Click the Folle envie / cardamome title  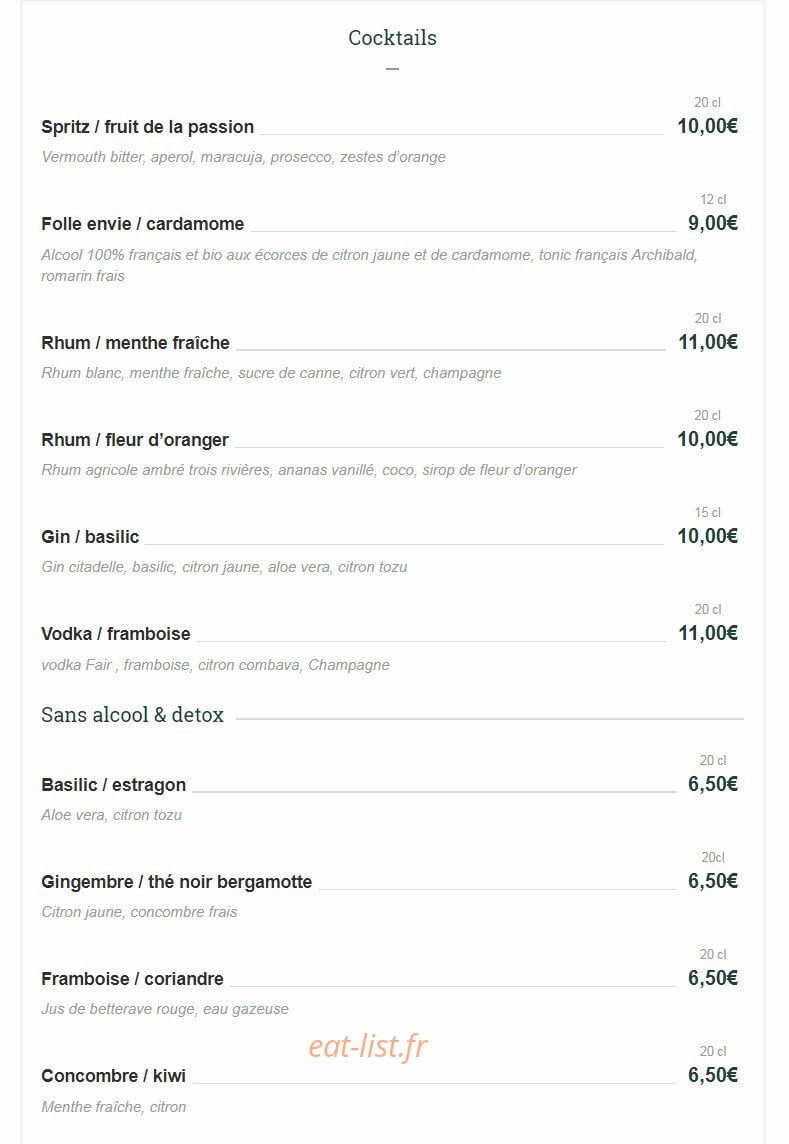pos(142,224)
